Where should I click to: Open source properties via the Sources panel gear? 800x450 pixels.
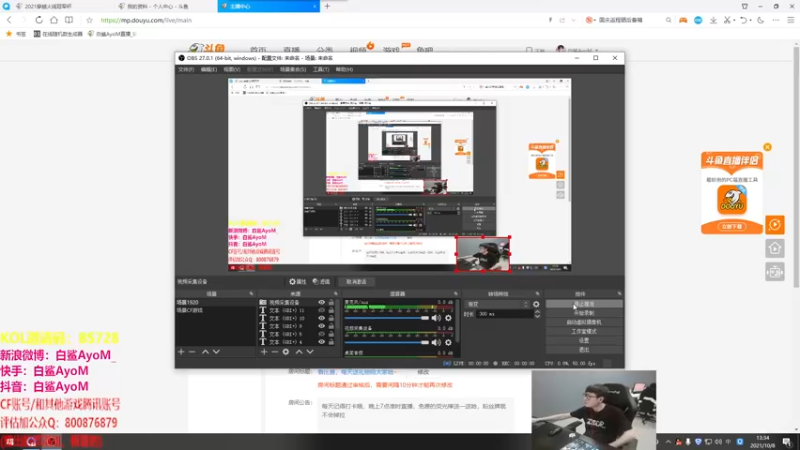(x=286, y=352)
